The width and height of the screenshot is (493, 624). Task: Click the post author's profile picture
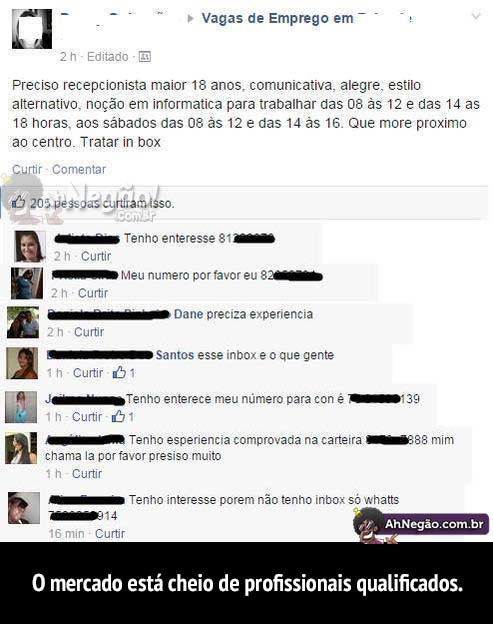[32, 29]
